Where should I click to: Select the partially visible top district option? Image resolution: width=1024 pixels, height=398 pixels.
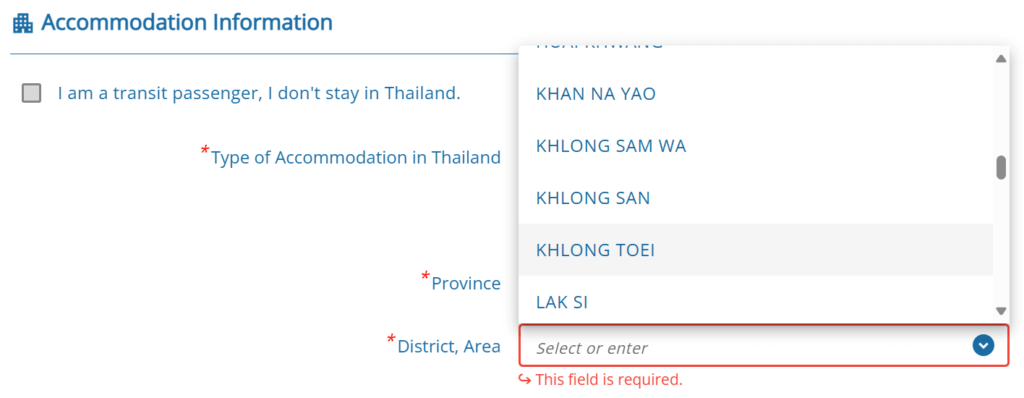[756, 57]
